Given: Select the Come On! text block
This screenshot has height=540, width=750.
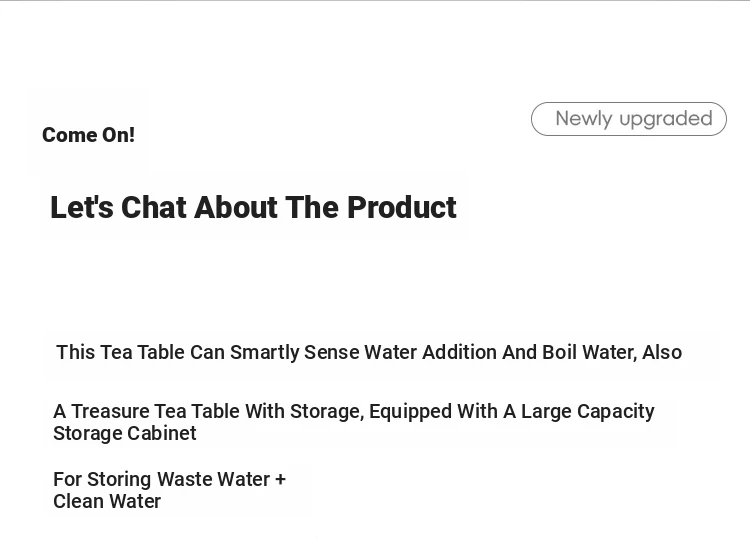Looking at the screenshot, I should 88,135.
